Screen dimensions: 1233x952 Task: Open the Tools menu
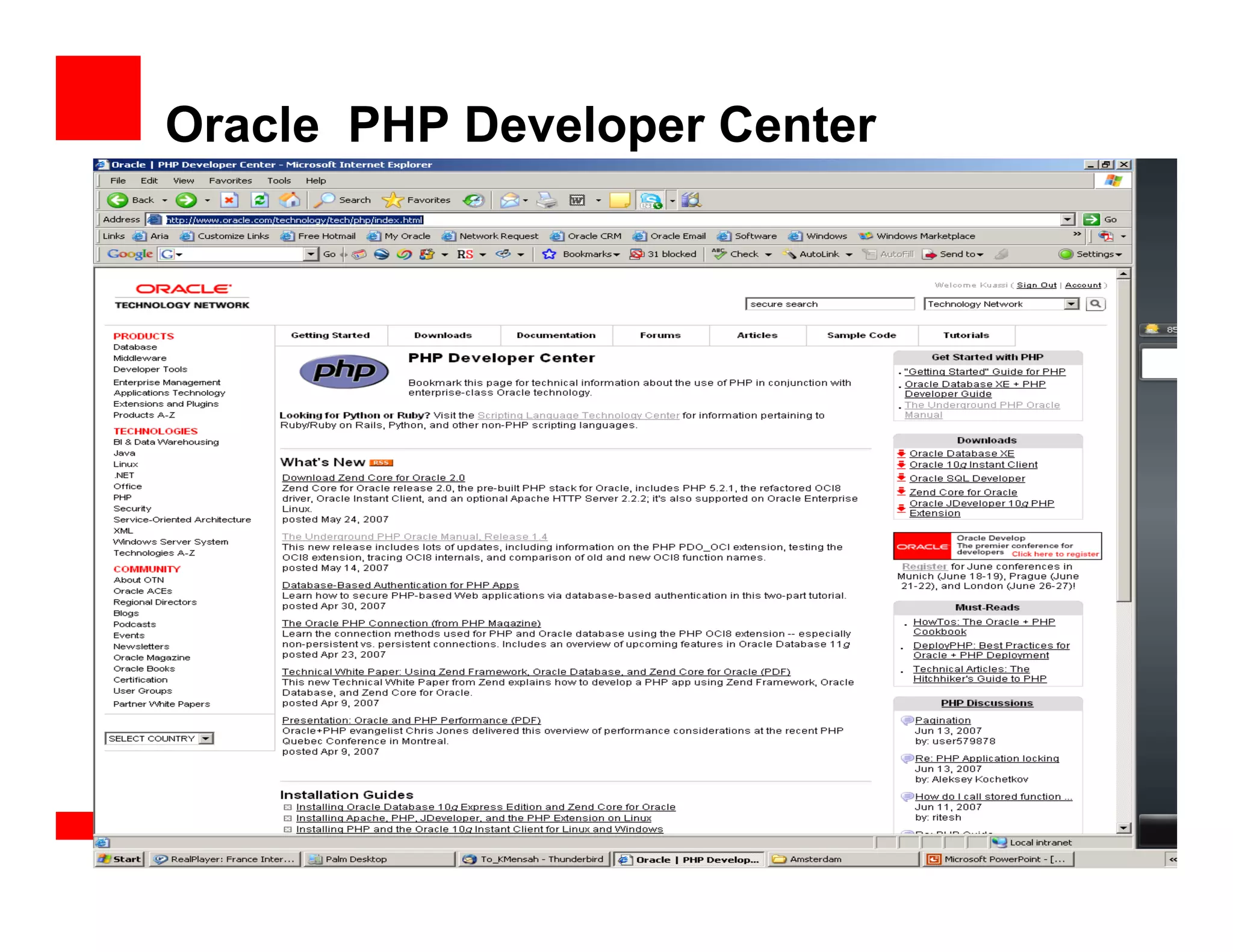click(279, 181)
